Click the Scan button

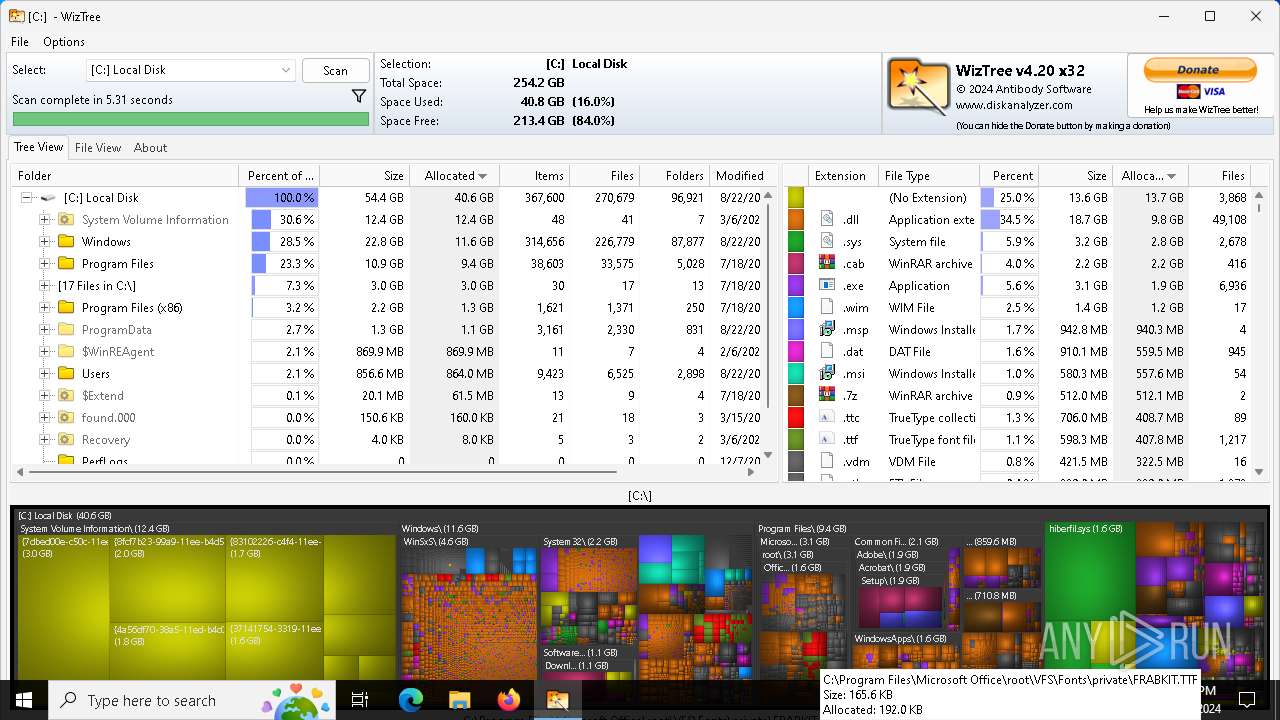pyautogui.click(x=335, y=70)
